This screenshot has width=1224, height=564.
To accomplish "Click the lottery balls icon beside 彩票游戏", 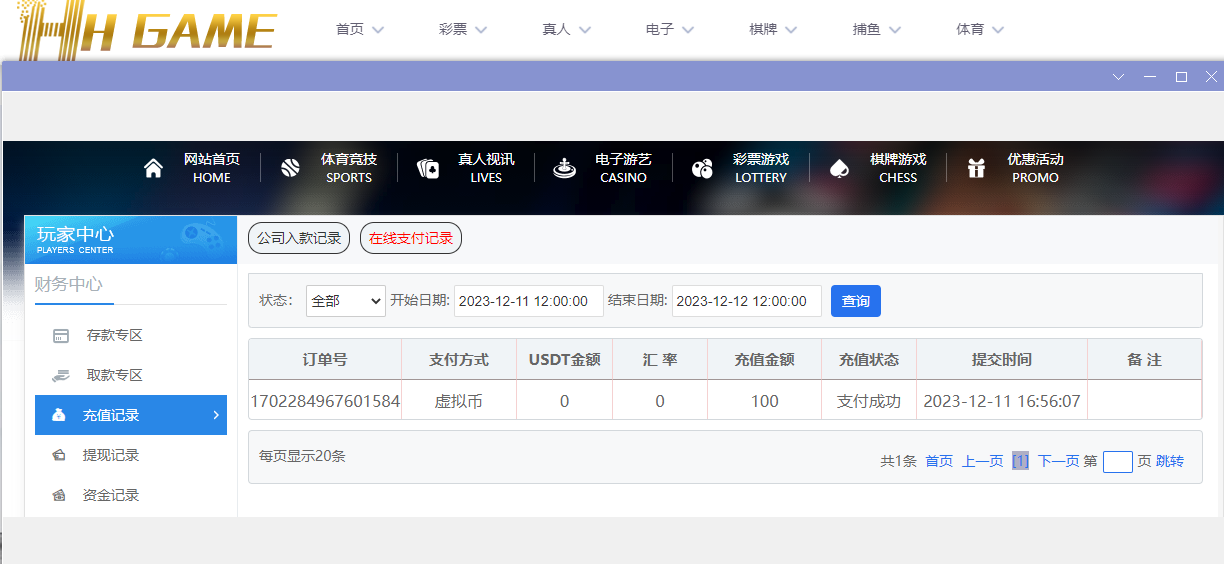I will click(x=702, y=168).
